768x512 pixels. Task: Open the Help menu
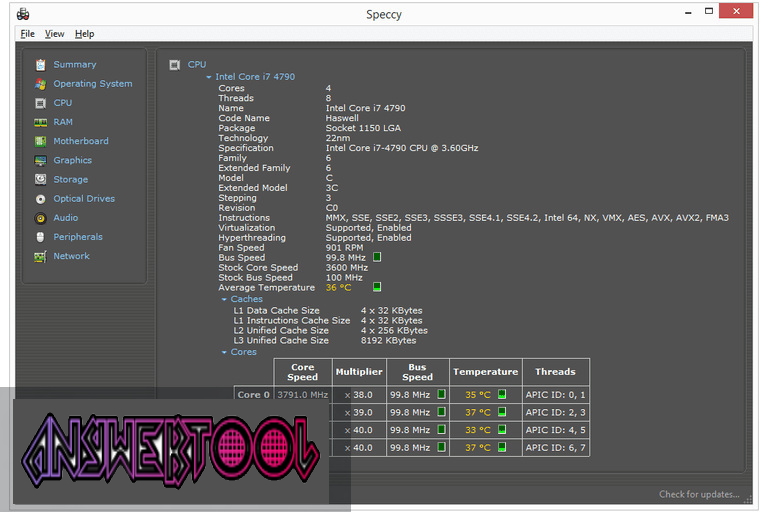click(x=84, y=34)
